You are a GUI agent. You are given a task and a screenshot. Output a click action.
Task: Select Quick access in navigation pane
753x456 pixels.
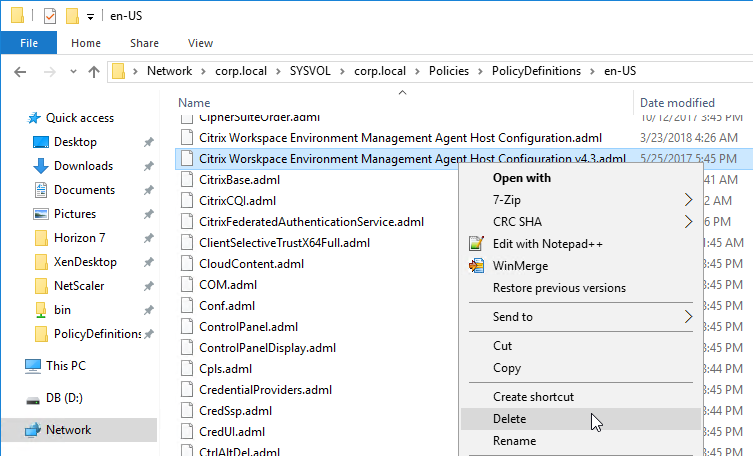click(80, 118)
